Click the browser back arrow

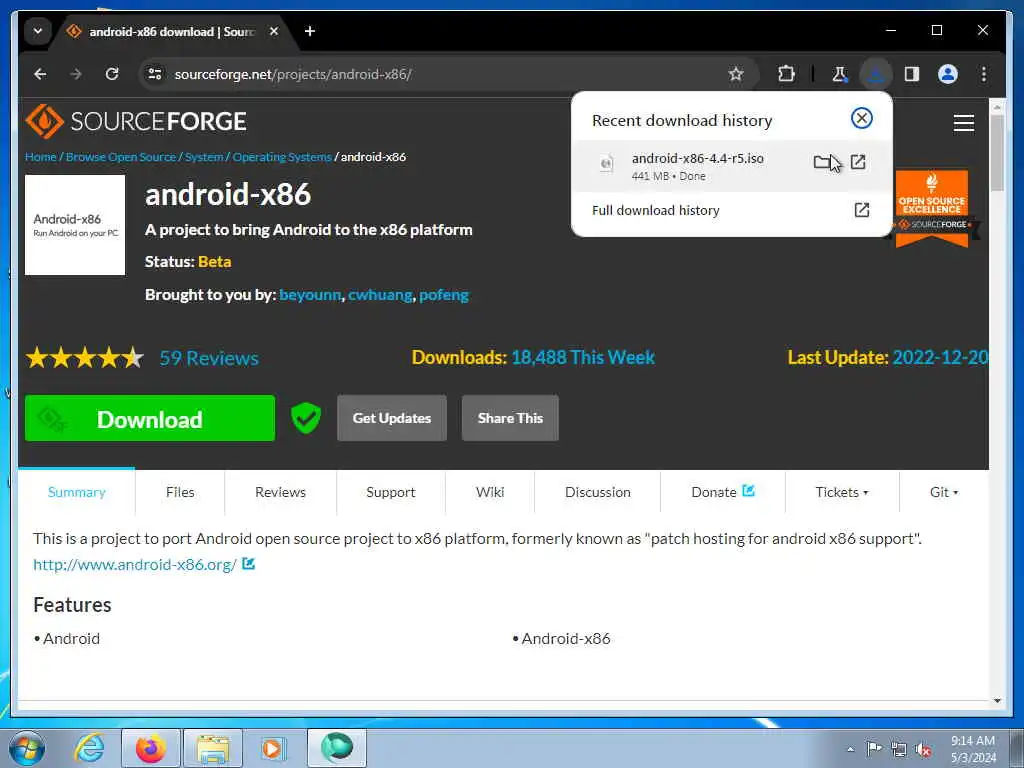(x=40, y=74)
